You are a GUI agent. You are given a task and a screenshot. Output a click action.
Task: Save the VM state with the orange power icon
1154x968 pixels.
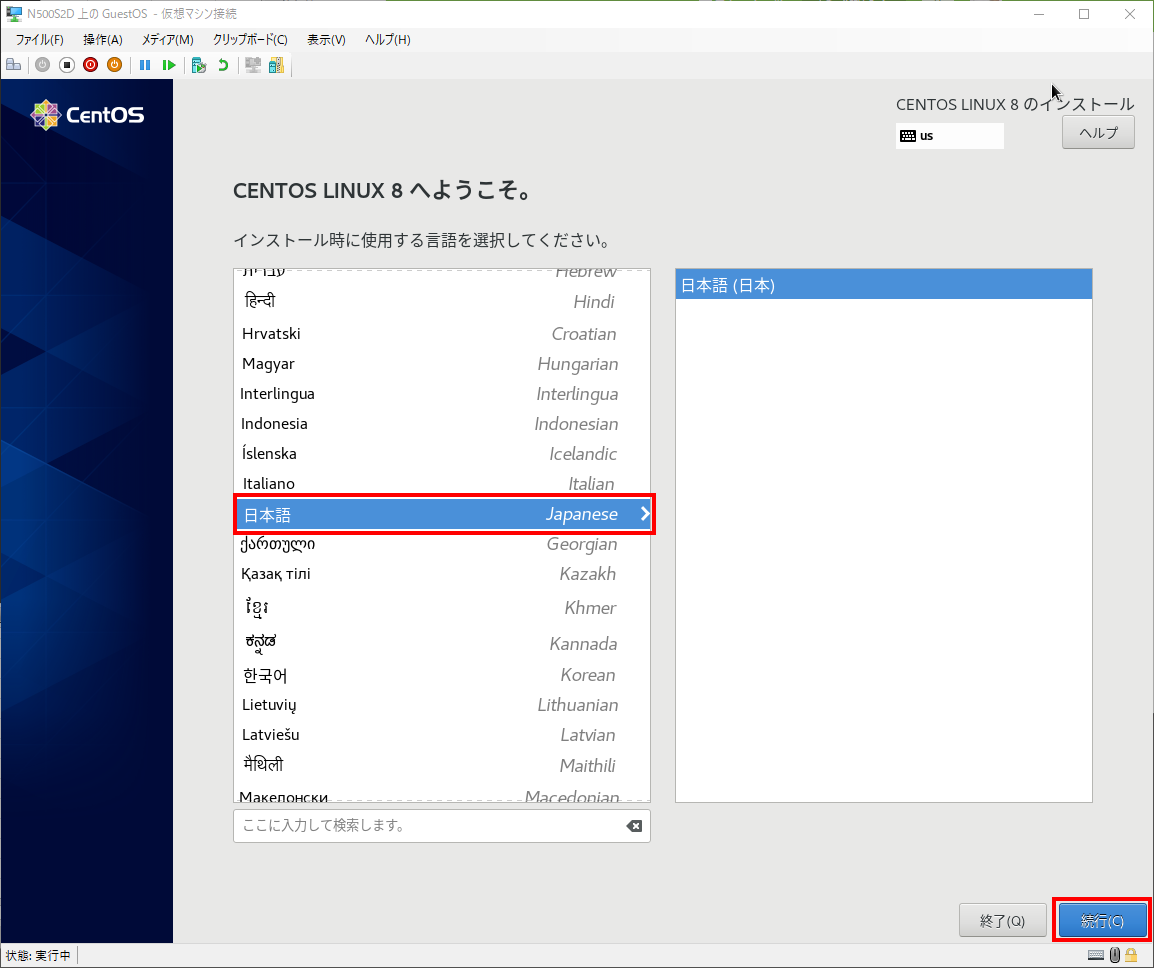tap(114, 65)
